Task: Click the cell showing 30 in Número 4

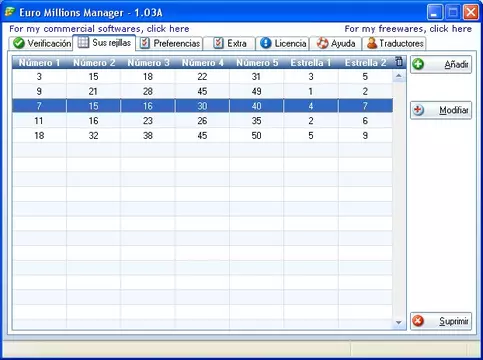Action: 202,106
